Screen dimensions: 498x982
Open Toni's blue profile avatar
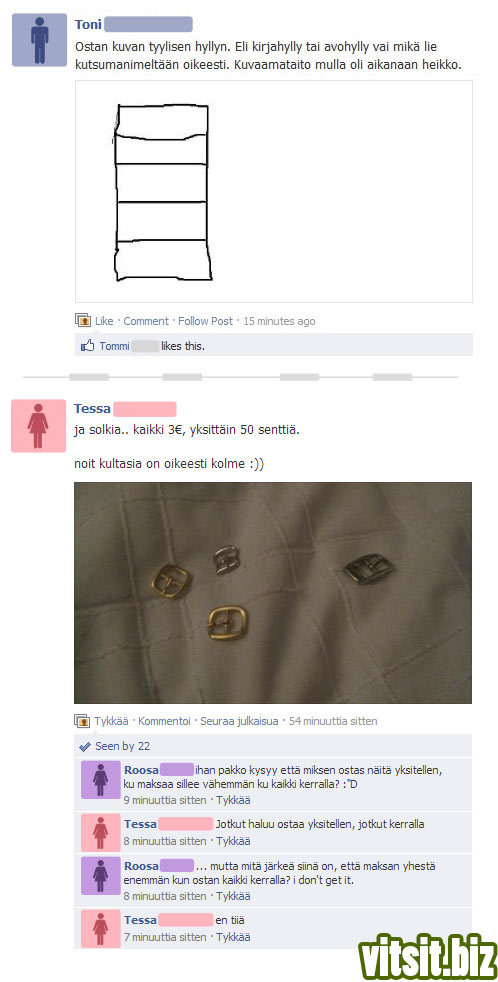tap(39, 39)
